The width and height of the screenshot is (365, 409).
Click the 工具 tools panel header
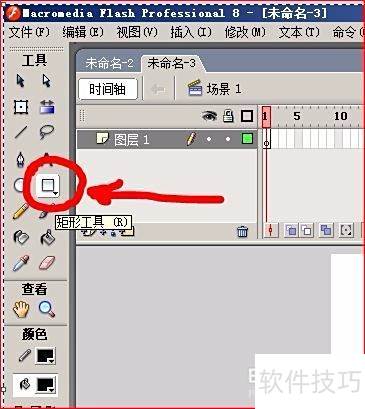[35, 60]
